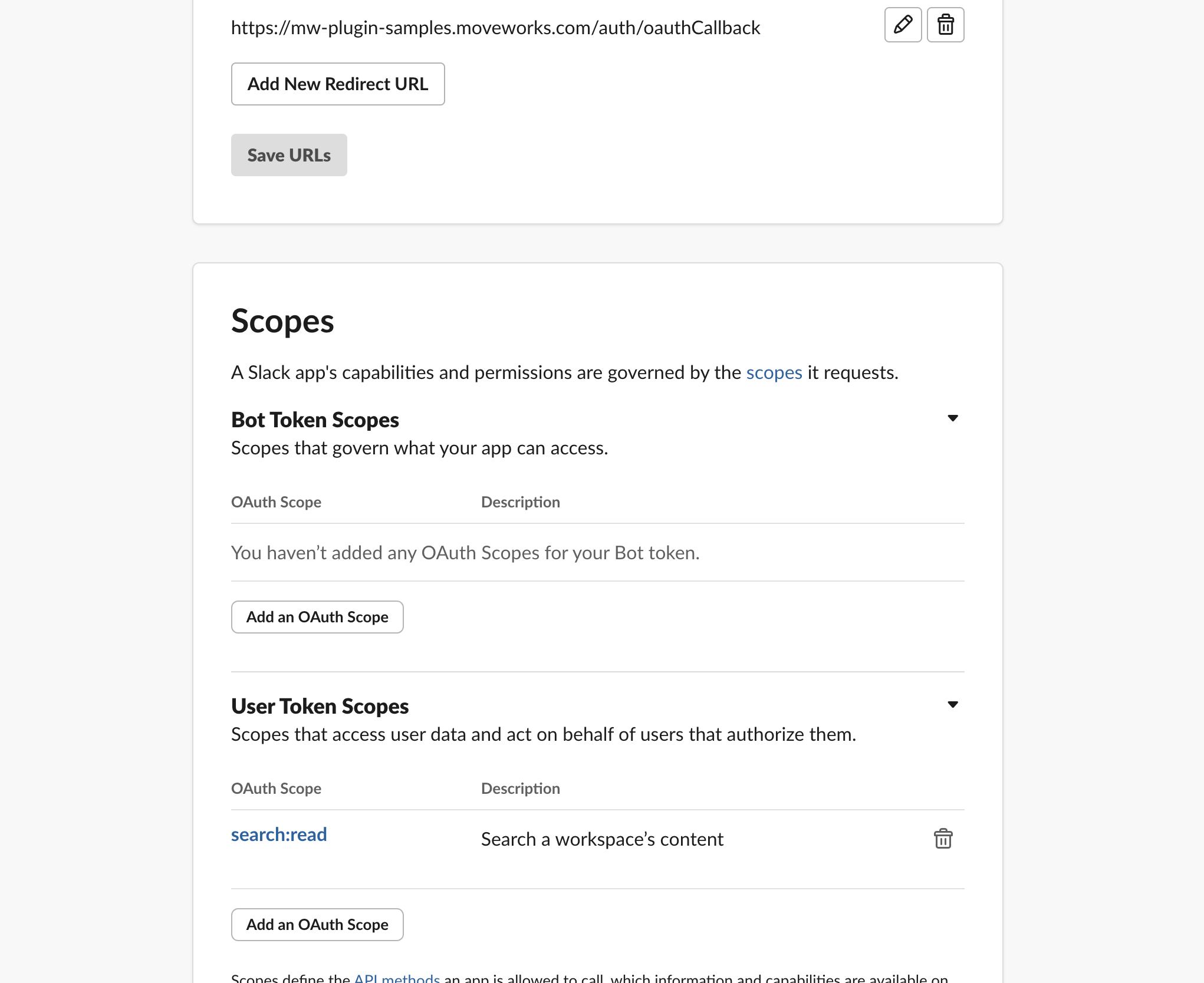
Task: Collapse the Bot Token Scopes section arrow
Action: (x=952, y=418)
